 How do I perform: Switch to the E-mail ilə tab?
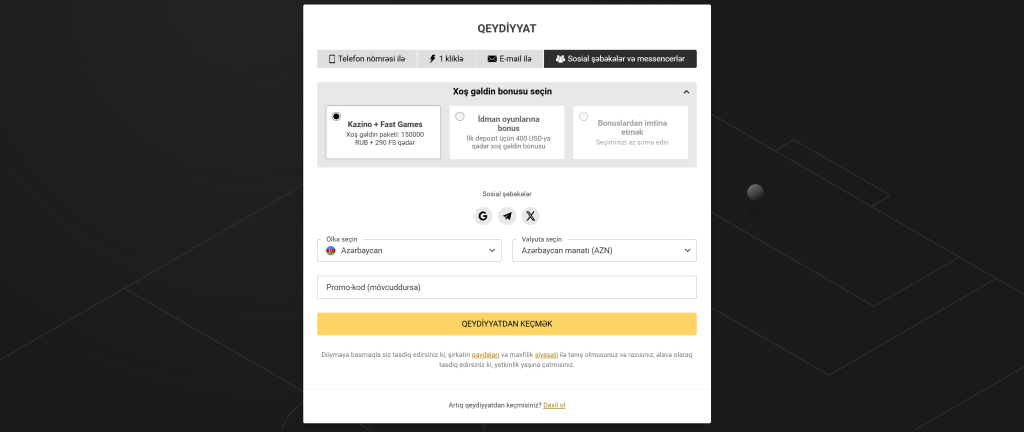[509, 59]
